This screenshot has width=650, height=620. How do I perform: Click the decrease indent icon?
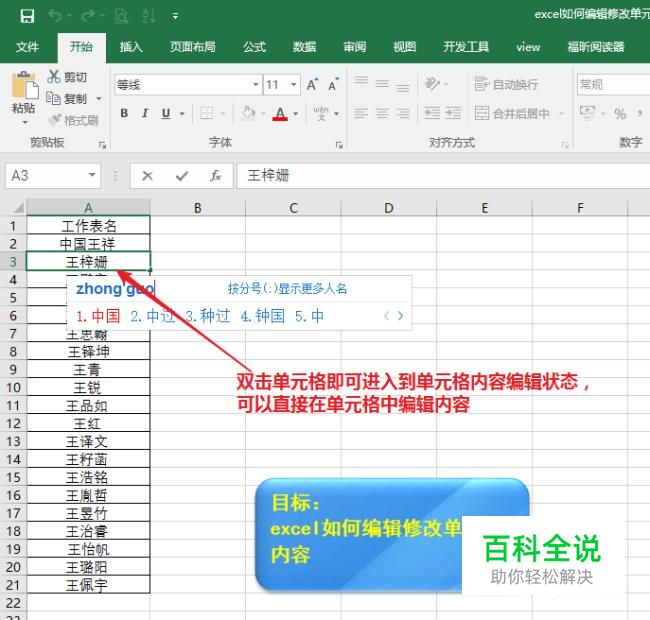pyautogui.click(x=432, y=113)
